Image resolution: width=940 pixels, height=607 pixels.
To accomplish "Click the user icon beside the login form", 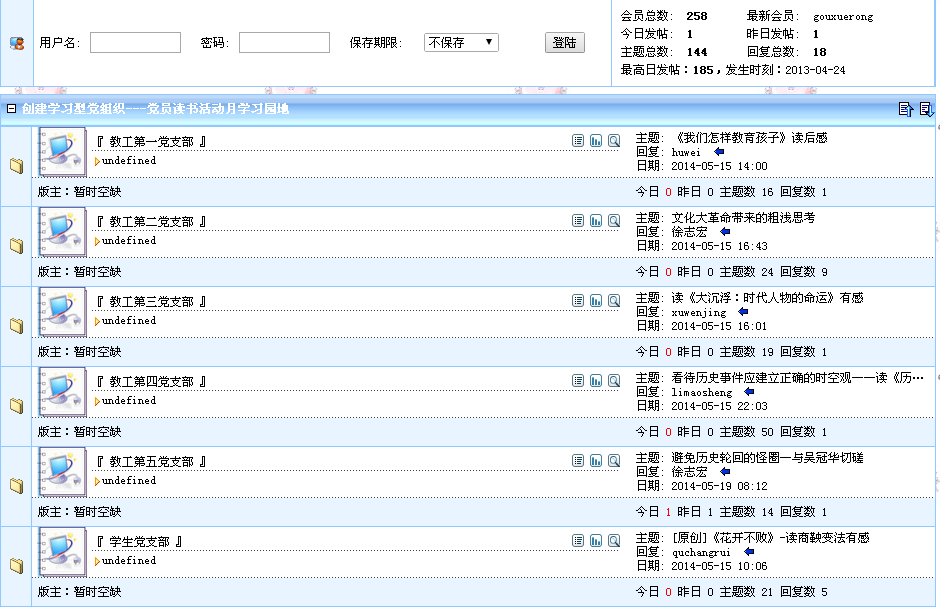I will click(17, 43).
